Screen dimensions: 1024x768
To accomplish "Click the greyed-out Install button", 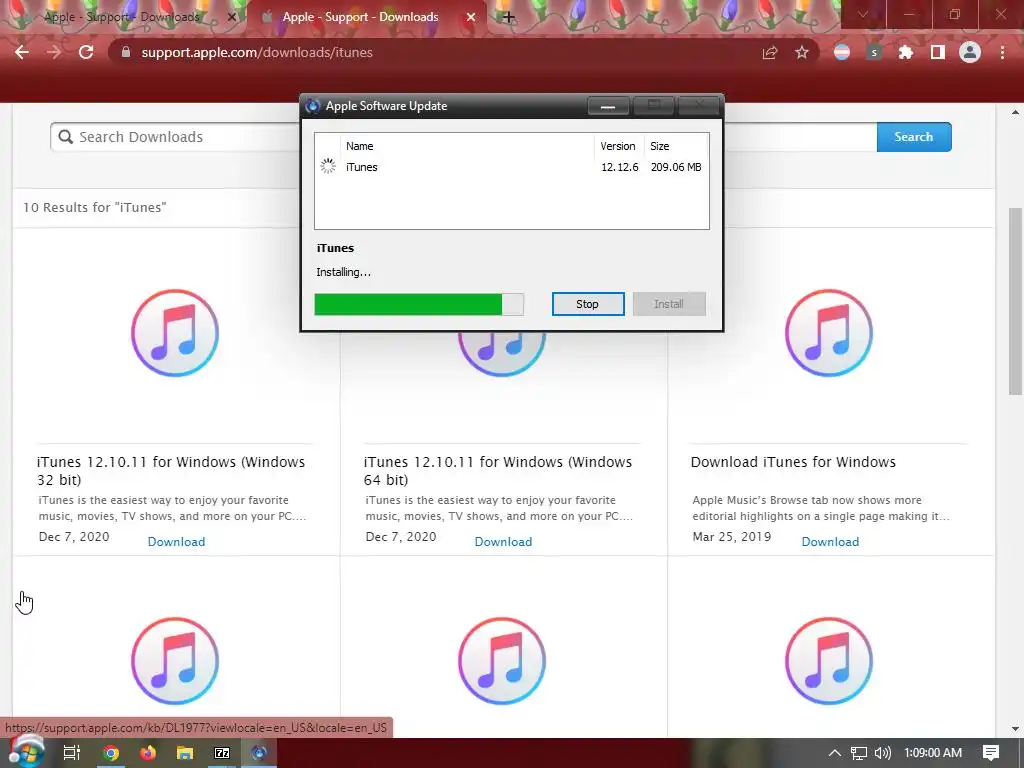I will pos(669,304).
